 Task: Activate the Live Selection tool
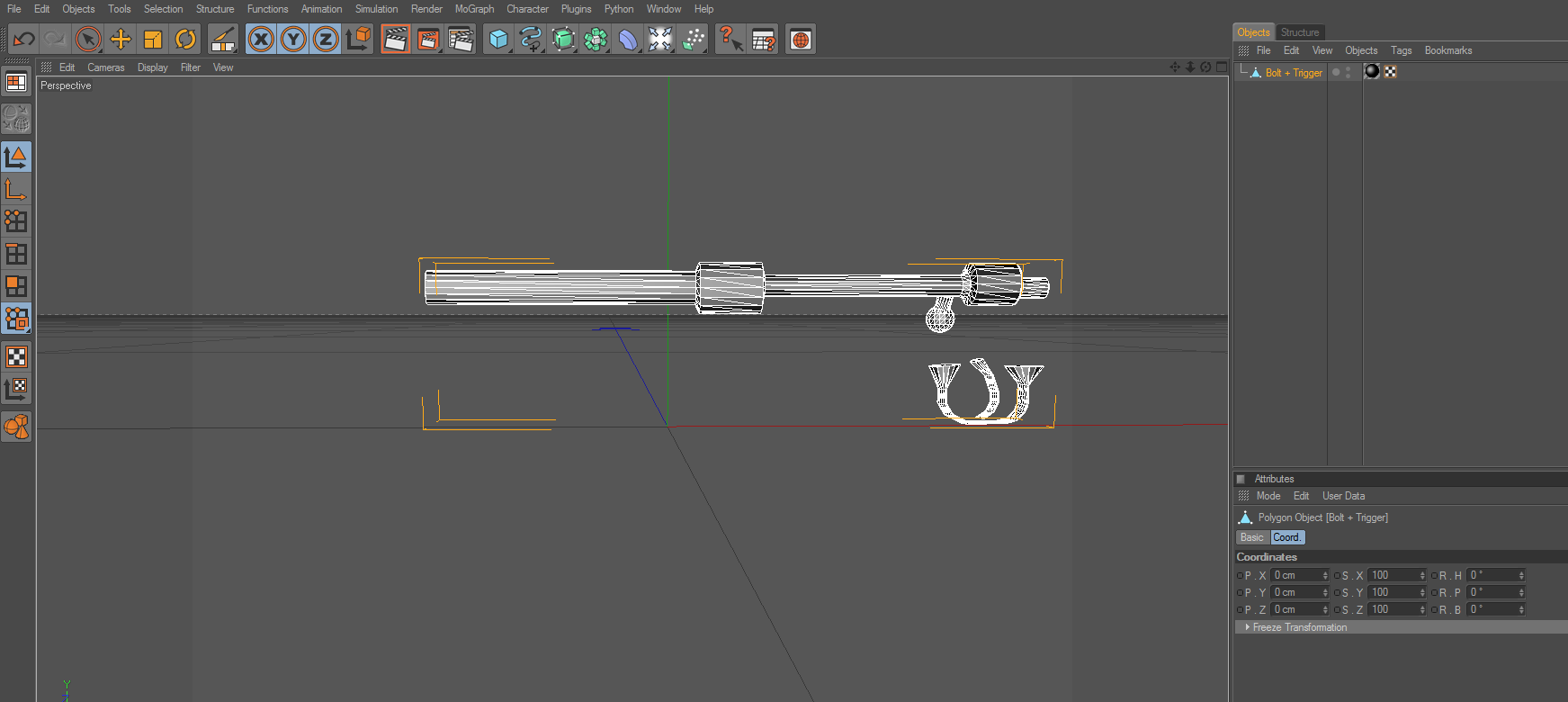(88, 40)
